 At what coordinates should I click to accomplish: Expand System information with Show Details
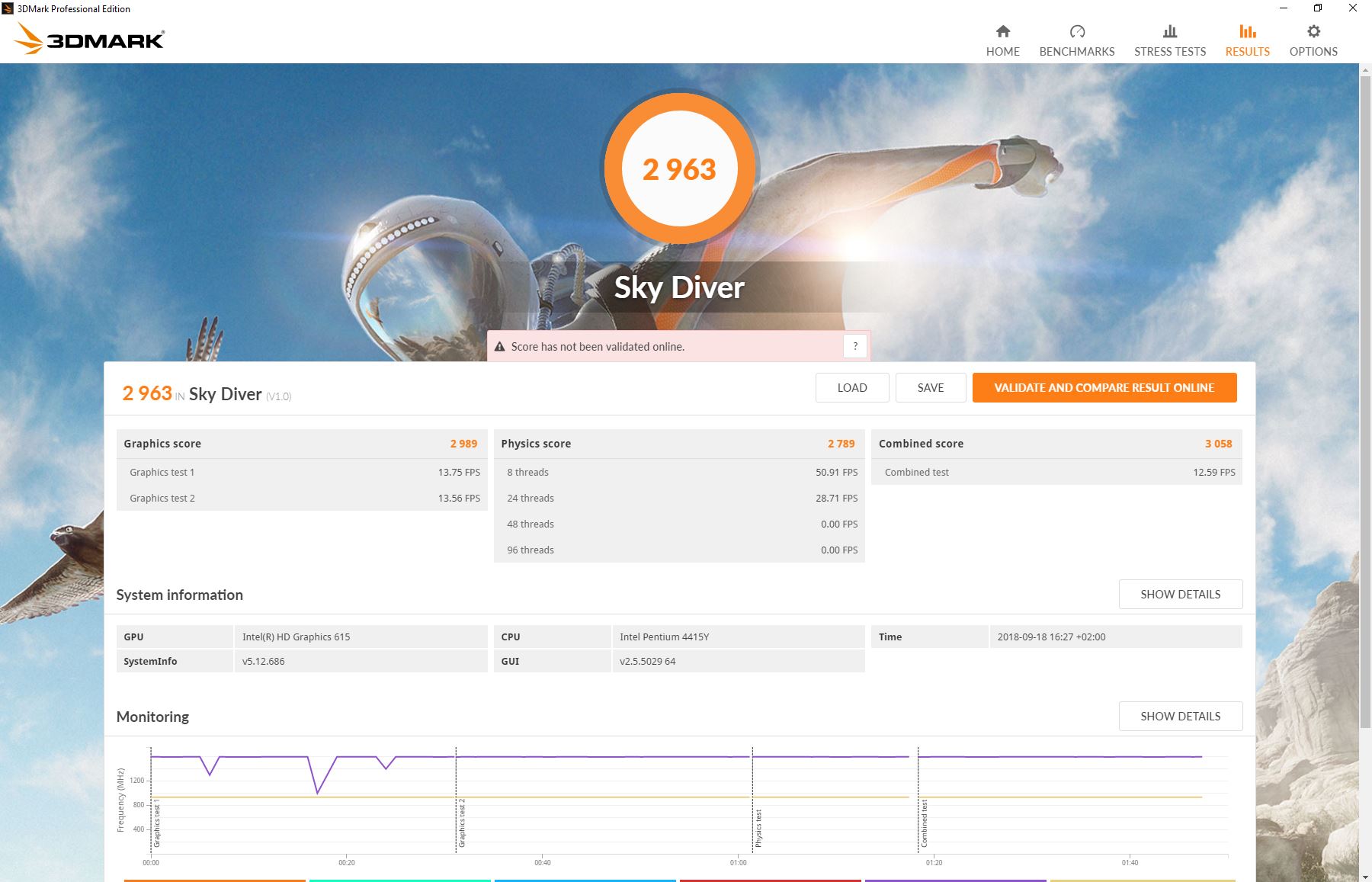tap(1180, 595)
